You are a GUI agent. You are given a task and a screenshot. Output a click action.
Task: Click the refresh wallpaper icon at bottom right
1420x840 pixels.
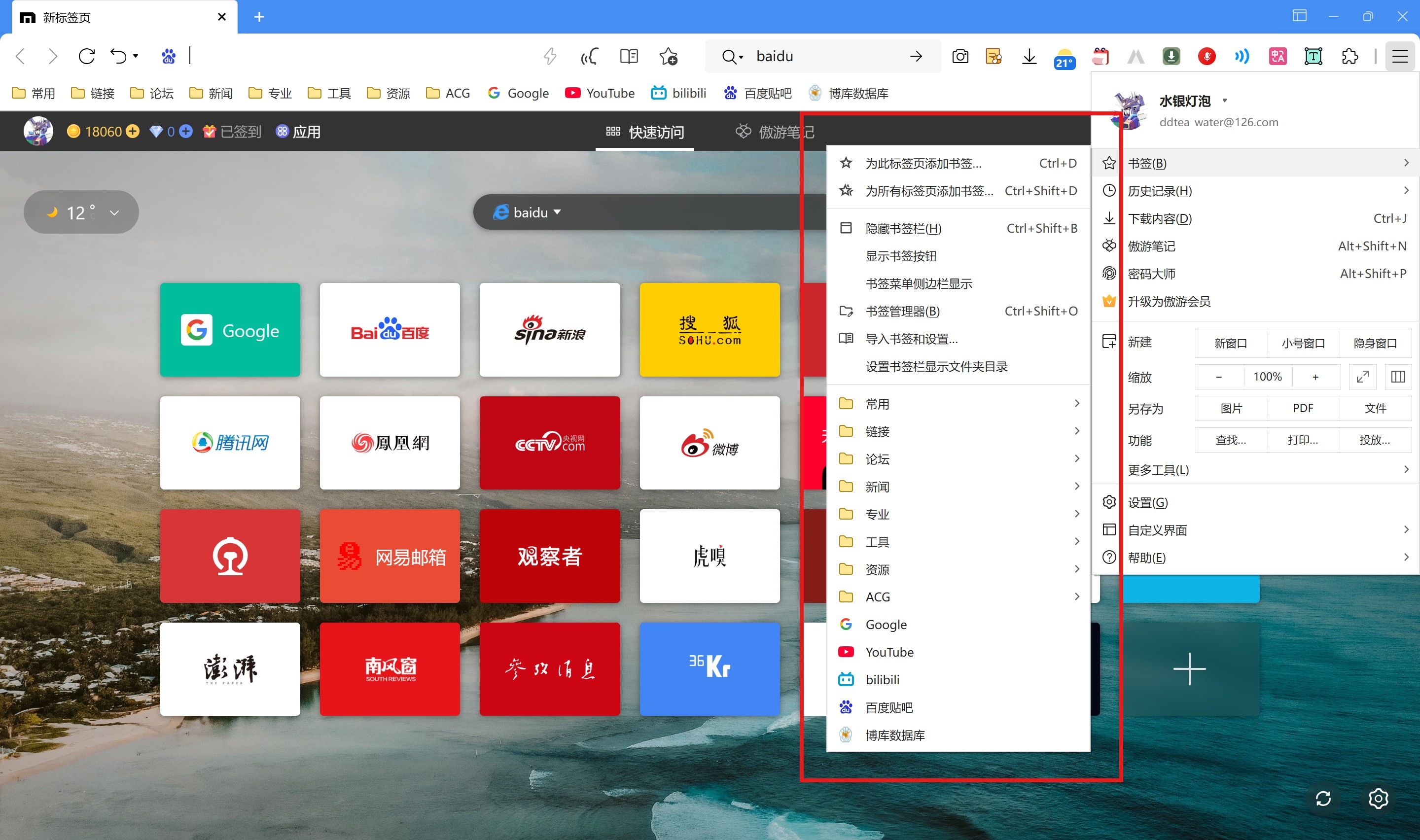coord(1323,798)
